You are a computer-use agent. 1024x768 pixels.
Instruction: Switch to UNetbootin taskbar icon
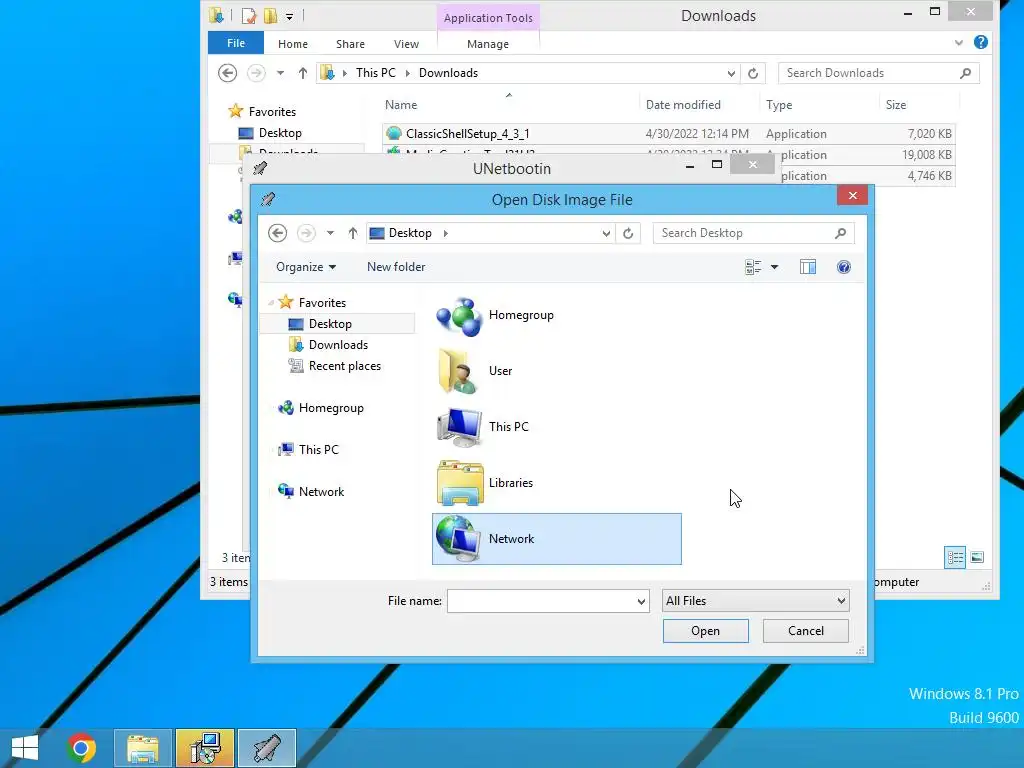[x=267, y=748]
